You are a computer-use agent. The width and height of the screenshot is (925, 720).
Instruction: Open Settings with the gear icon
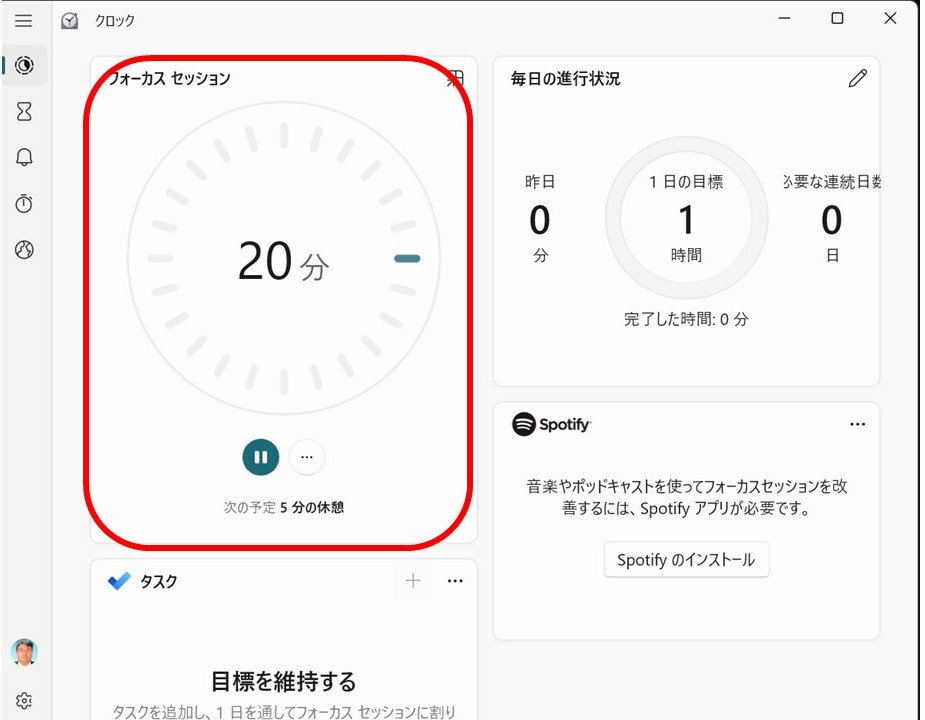tap(24, 701)
